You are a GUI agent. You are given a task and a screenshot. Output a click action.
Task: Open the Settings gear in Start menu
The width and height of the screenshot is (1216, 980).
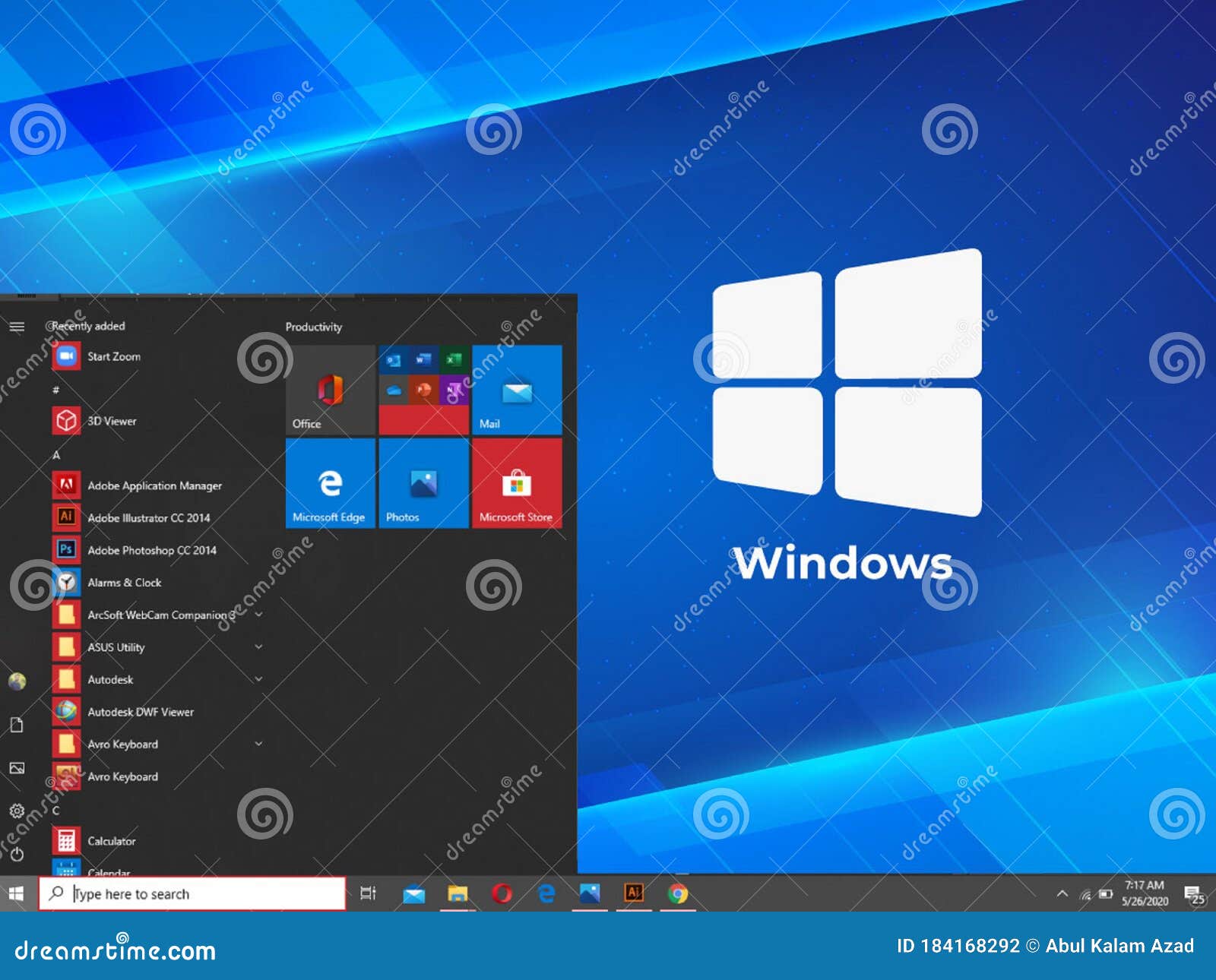[17, 811]
